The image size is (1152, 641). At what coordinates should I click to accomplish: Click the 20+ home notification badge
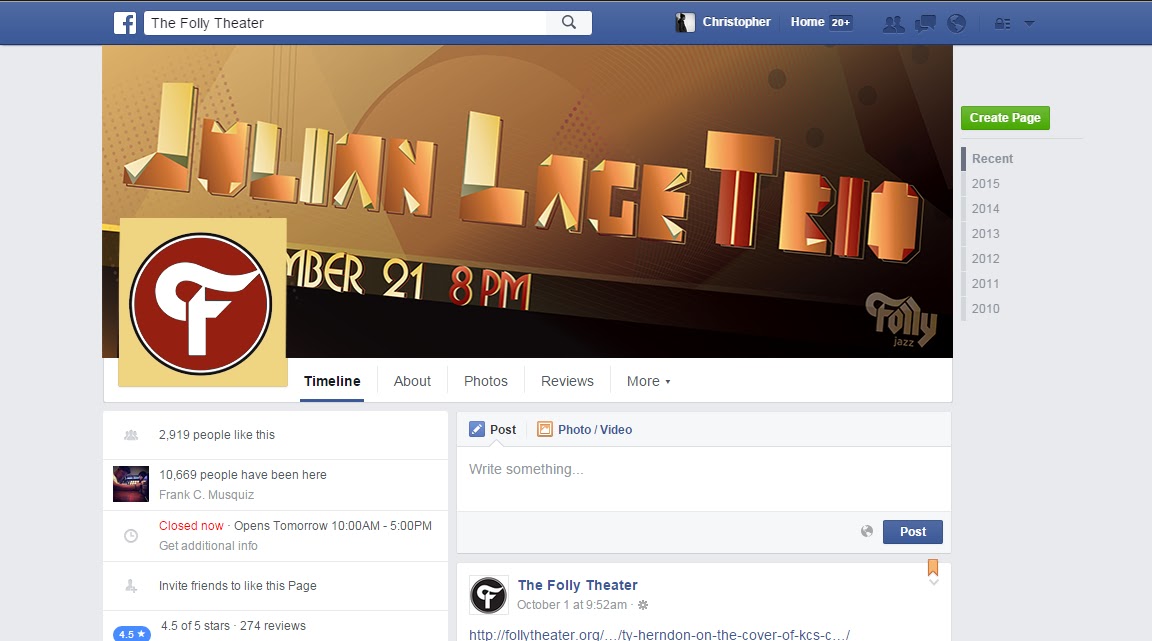click(x=840, y=23)
